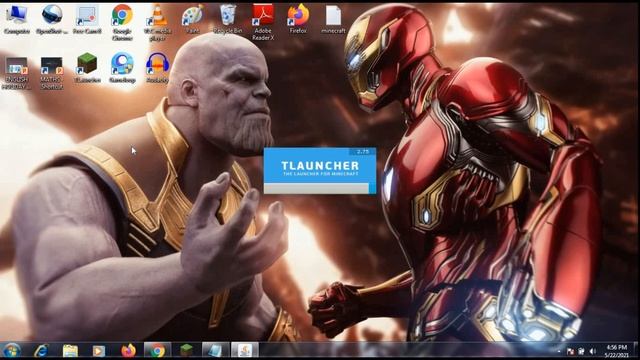Open the OpenShot shortcut on the desktop
Screen dimensions: 640x360
[52, 20]
